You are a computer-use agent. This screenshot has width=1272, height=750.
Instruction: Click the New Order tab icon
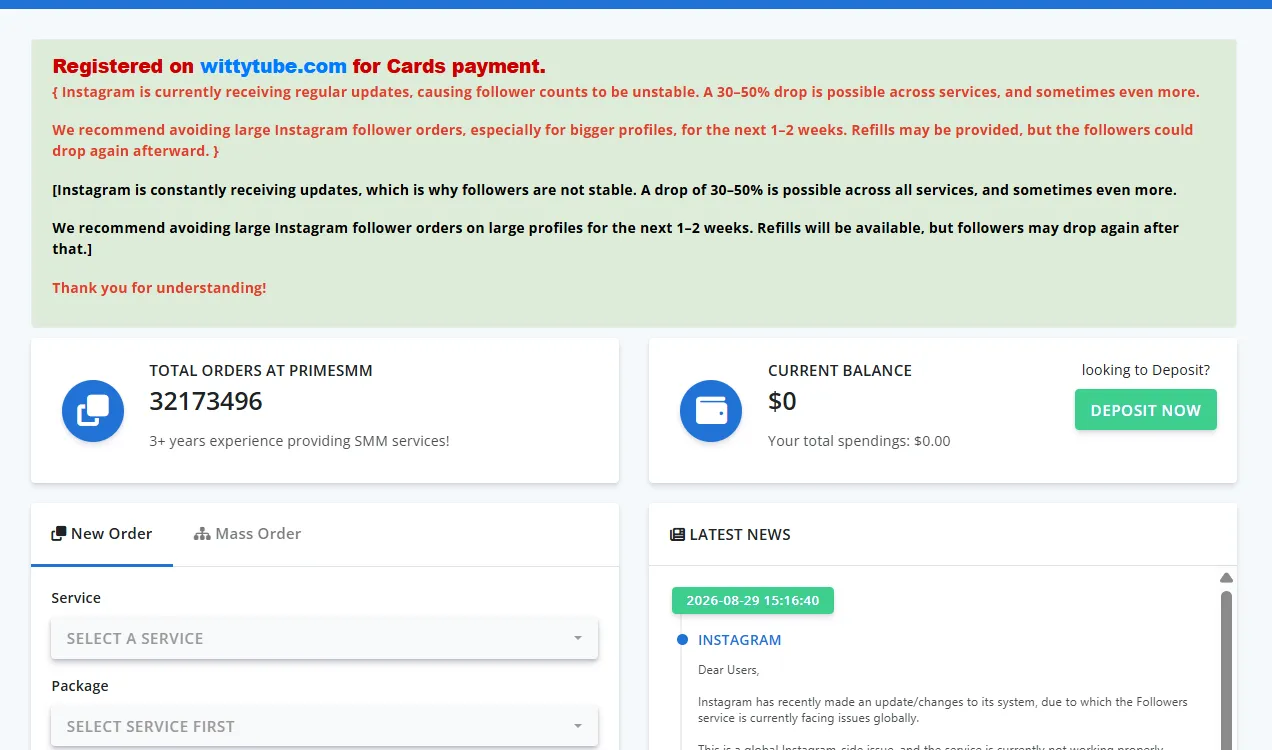(59, 534)
